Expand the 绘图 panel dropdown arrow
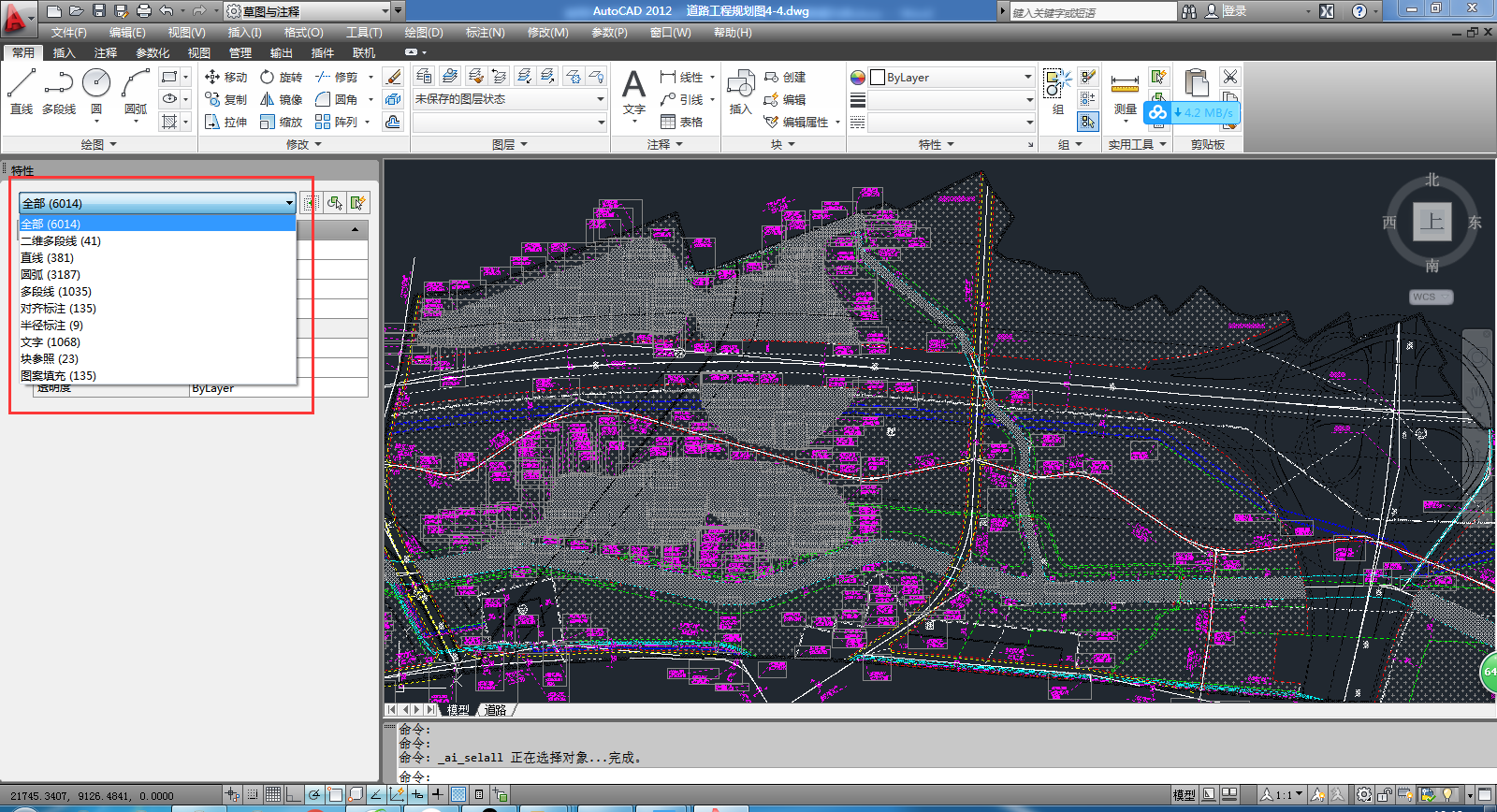This screenshot has height=812, width=1497. point(113,144)
